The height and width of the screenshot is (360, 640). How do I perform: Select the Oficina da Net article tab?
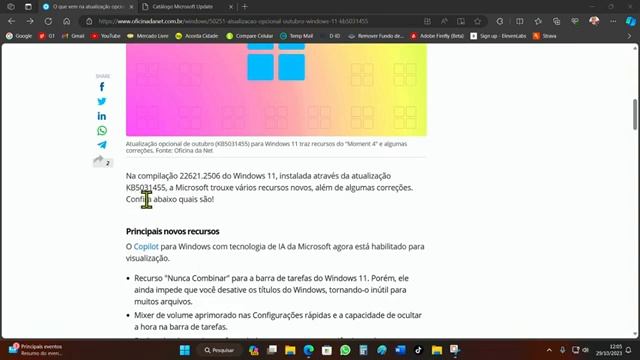[x=88, y=7]
